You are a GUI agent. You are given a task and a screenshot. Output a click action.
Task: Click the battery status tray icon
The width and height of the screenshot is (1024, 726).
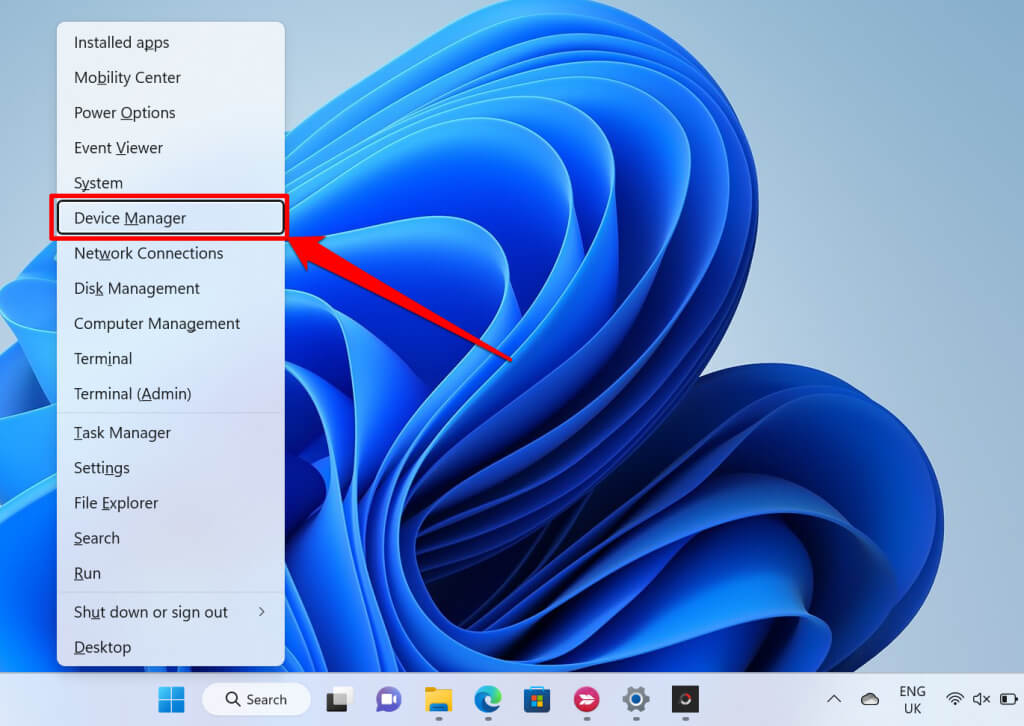coord(1007,699)
